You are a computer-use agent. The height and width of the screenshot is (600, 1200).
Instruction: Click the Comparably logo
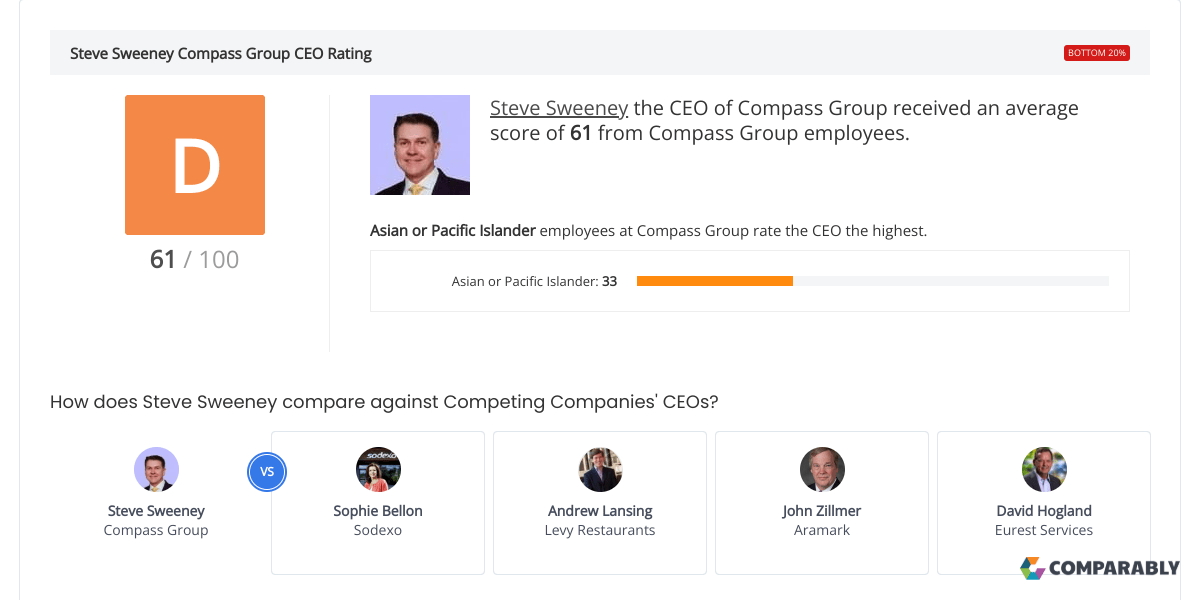click(x=1099, y=568)
